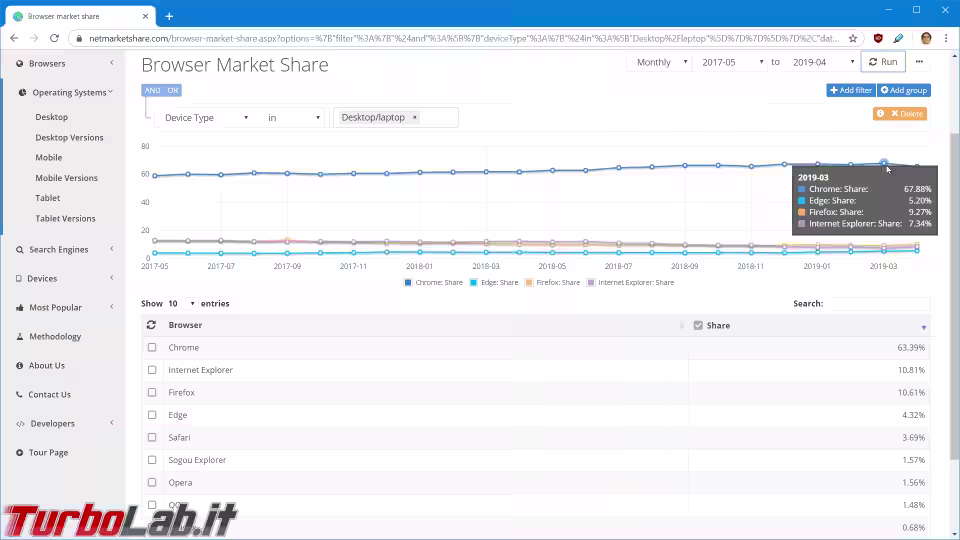Toggle Internet Explorer: Share legend swatch
Screen dimensions: 960x540
coord(591,283)
